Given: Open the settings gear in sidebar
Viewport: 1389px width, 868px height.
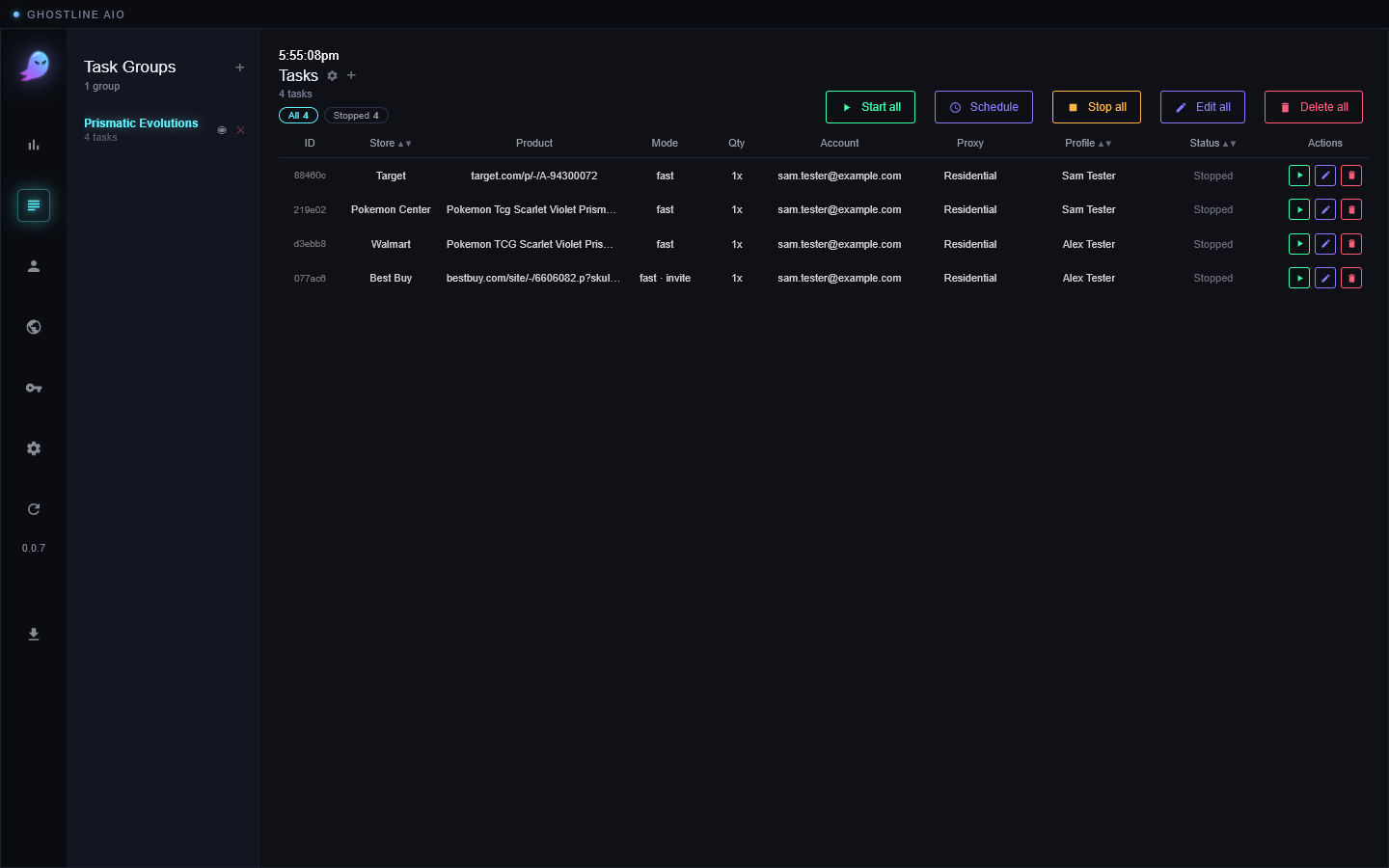Looking at the screenshot, I should (34, 448).
